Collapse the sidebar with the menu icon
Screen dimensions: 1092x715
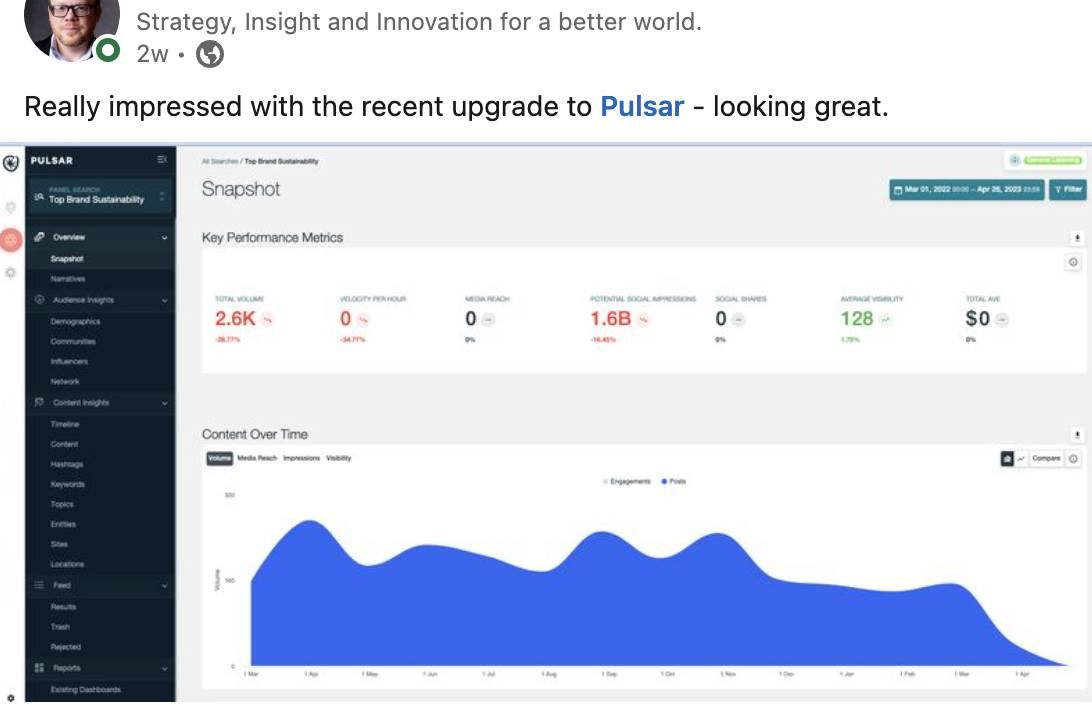click(x=163, y=160)
